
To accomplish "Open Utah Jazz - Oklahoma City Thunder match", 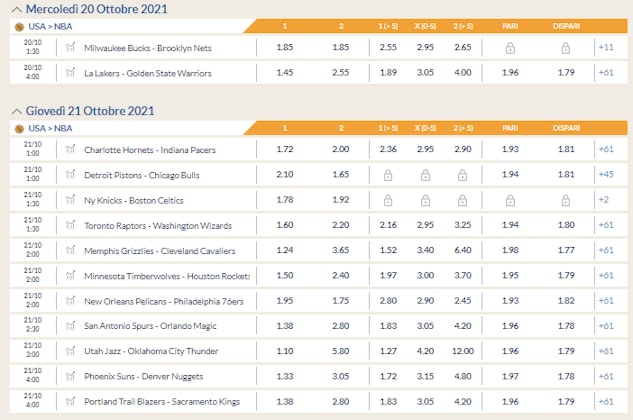I will (151, 351).
